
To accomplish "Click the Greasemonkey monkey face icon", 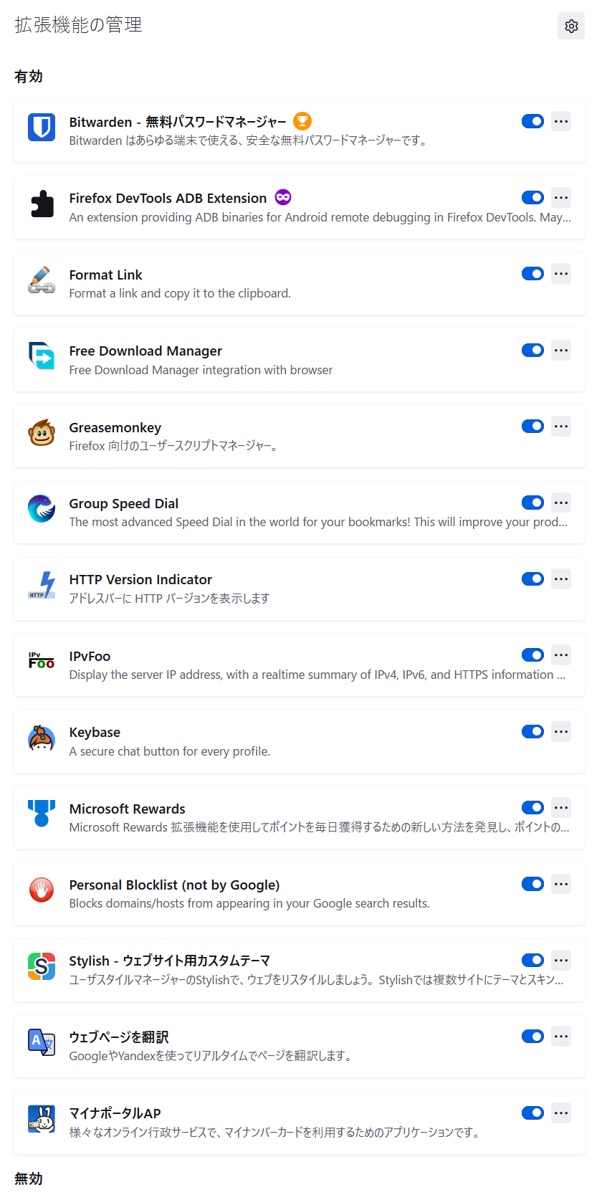I will 42,434.
